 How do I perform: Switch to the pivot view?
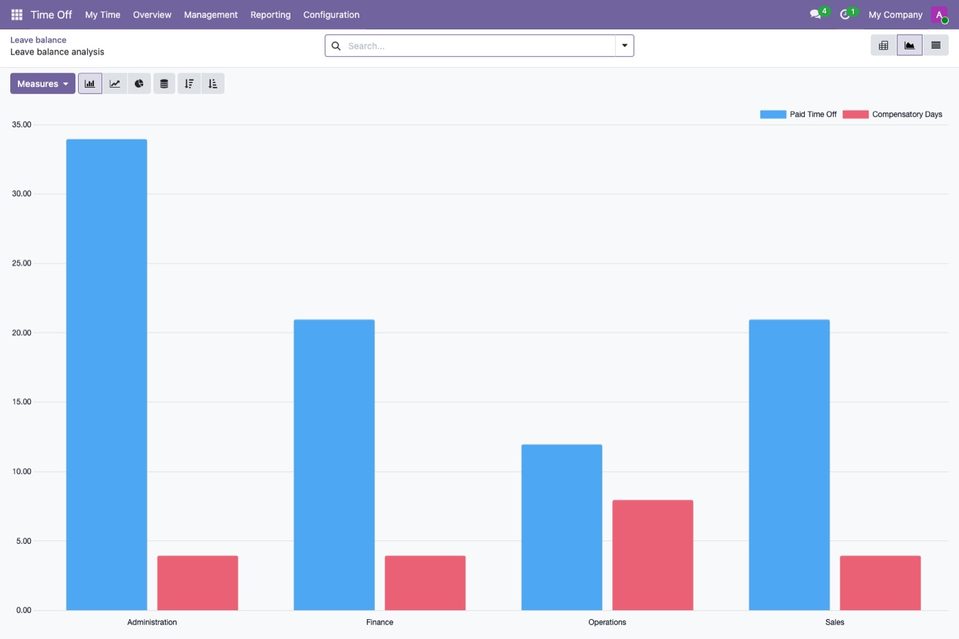click(x=883, y=45)
